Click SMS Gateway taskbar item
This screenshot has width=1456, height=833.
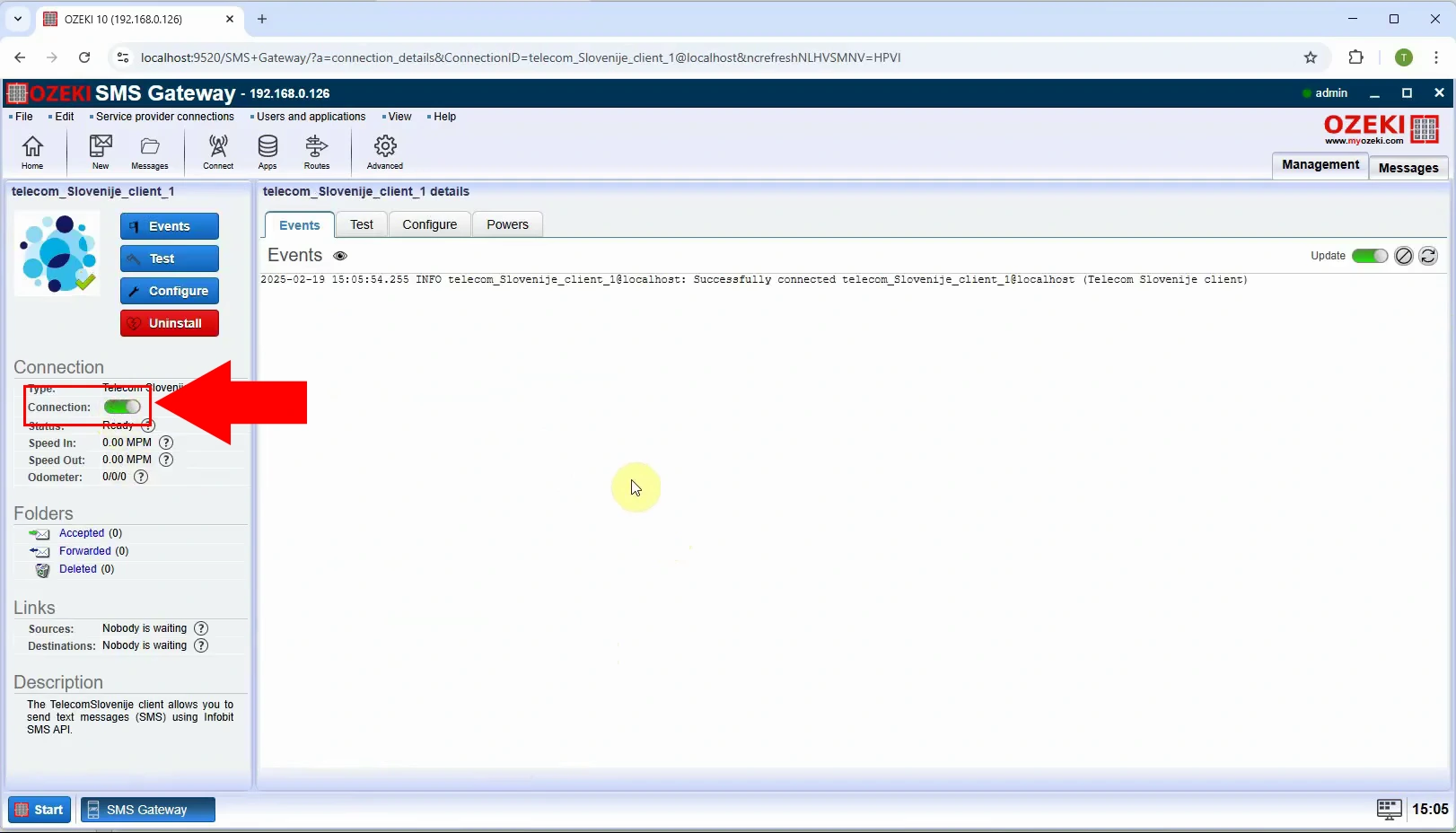pyautogui.click(x=148, y=810)
